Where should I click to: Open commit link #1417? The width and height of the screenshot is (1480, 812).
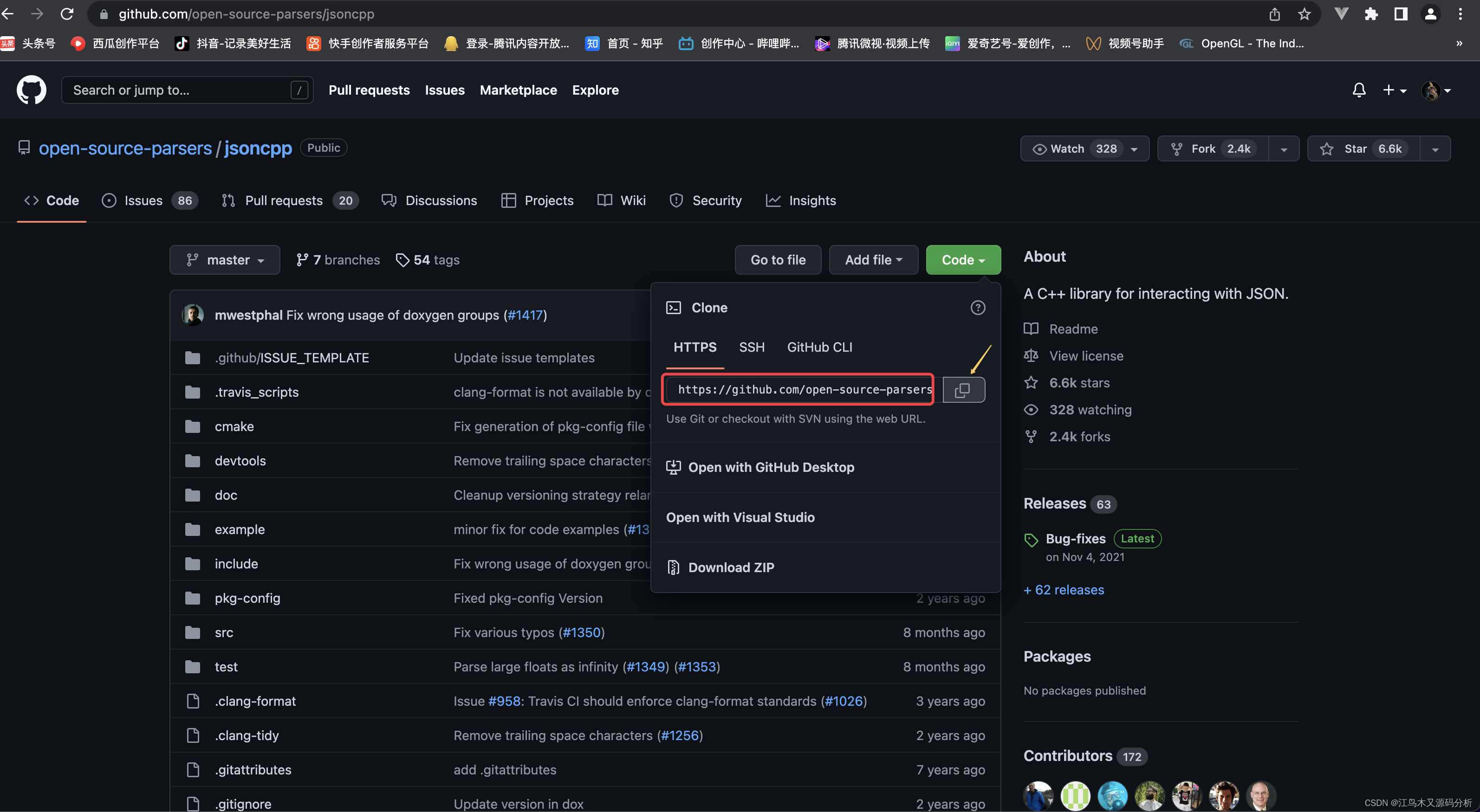click(525, 315)
